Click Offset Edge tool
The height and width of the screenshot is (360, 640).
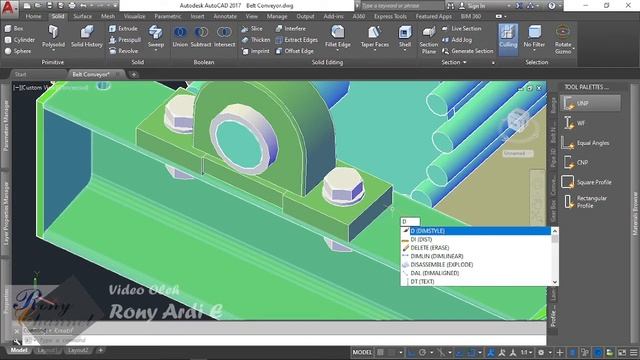click(295, 51)
